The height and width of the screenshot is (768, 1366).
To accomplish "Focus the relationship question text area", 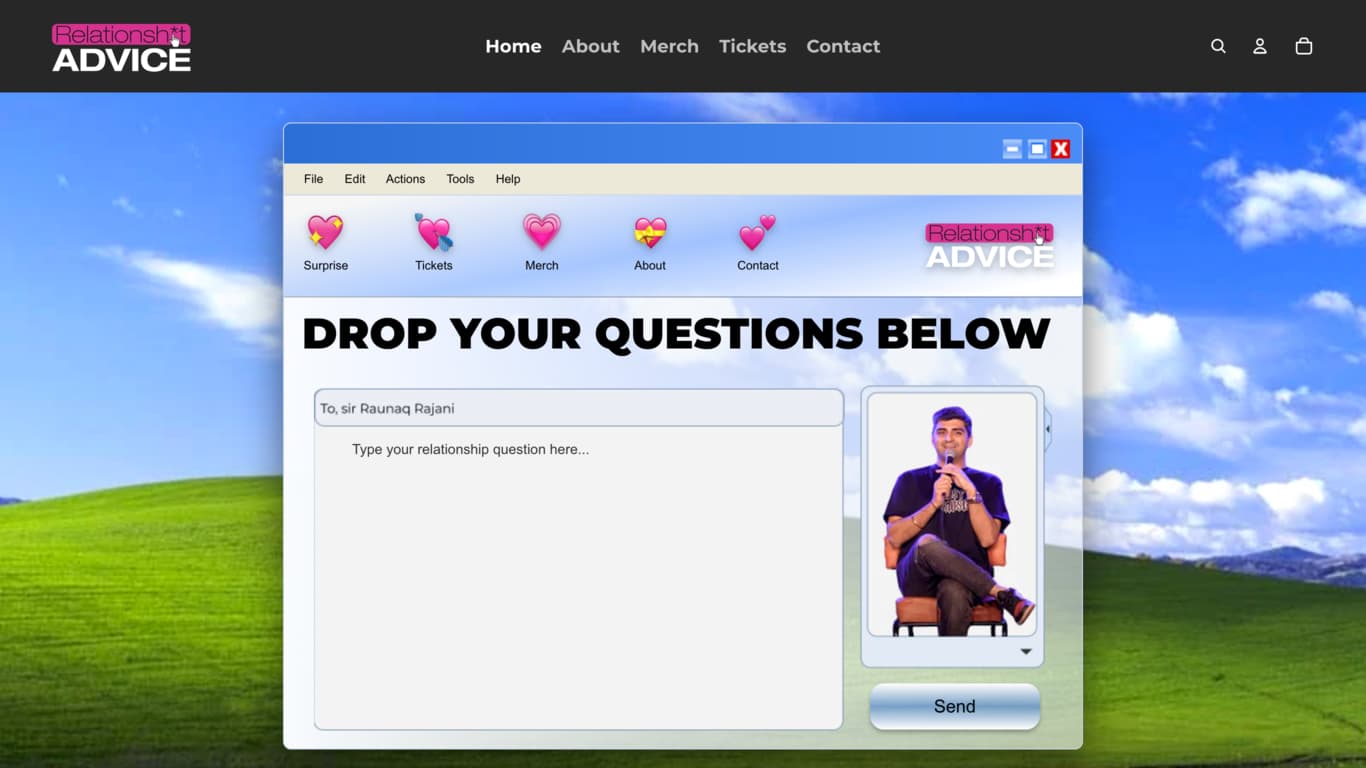I will point(578,578).
